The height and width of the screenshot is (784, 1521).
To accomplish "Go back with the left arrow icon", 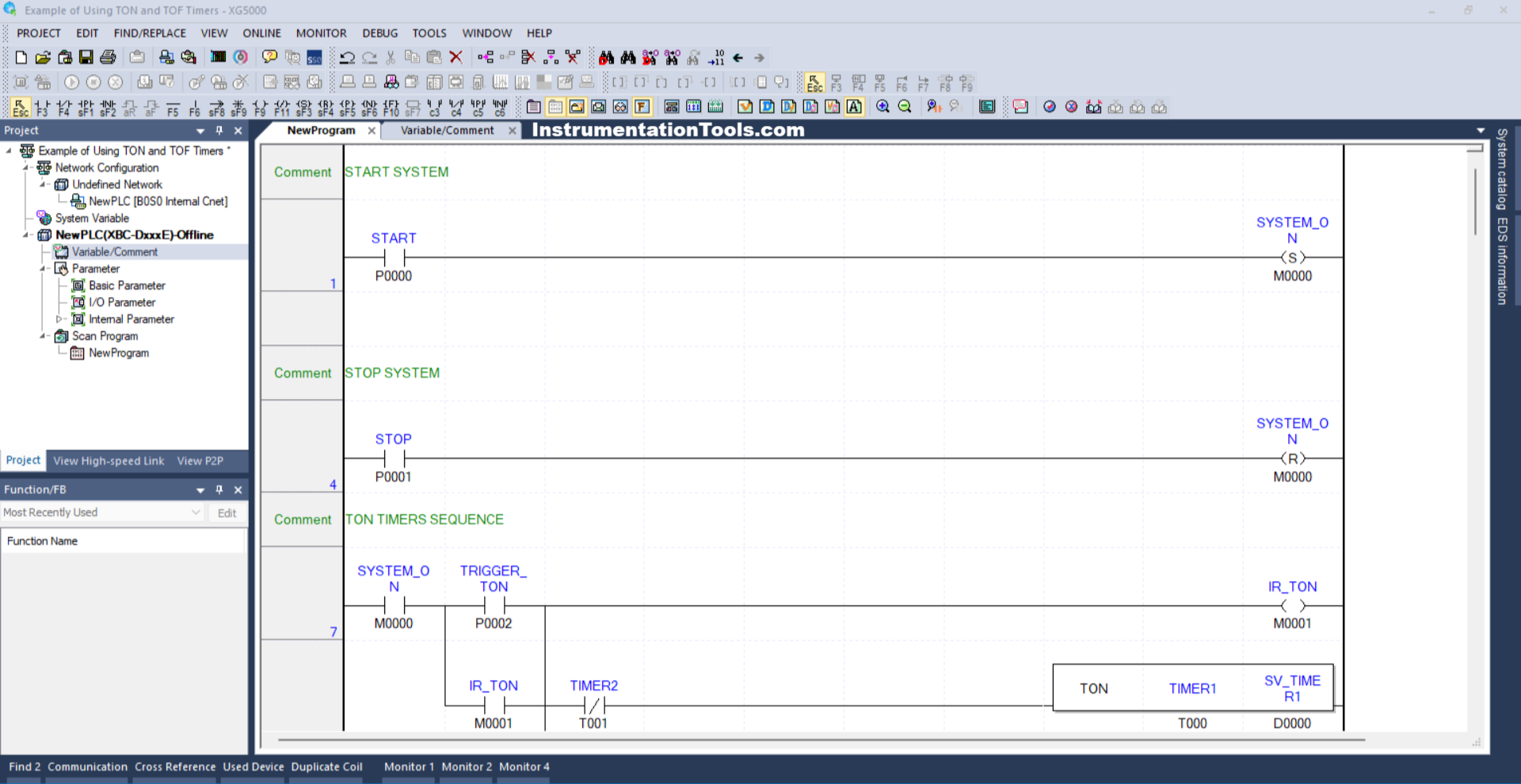I will coord(738,57).
